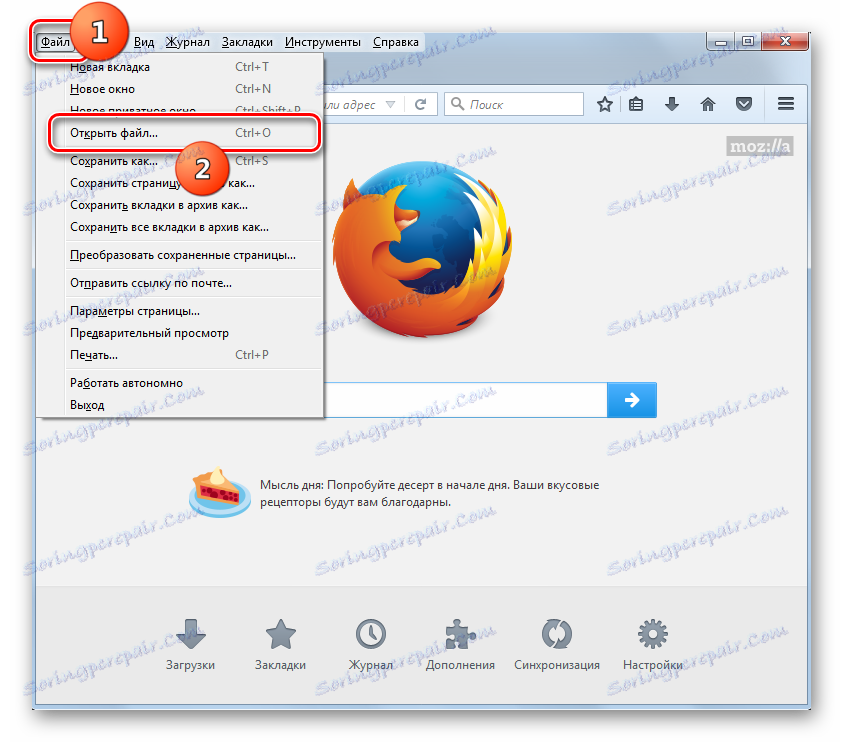The height and width of the screenshot is (742, 843).
Task: Click the "Мысль дня" snippet text
Action: [430, 494]
